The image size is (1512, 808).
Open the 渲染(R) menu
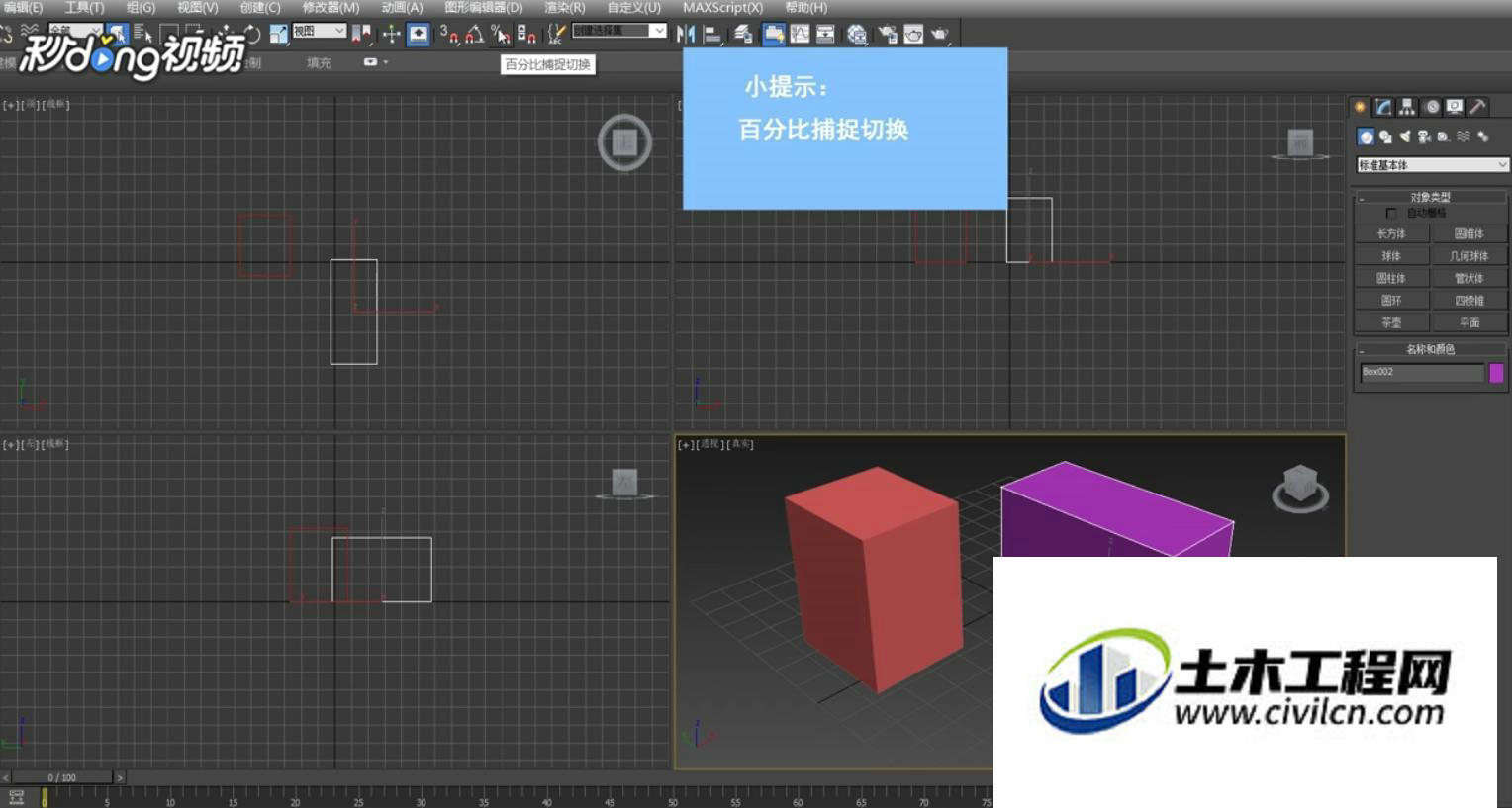pos(564,7)
